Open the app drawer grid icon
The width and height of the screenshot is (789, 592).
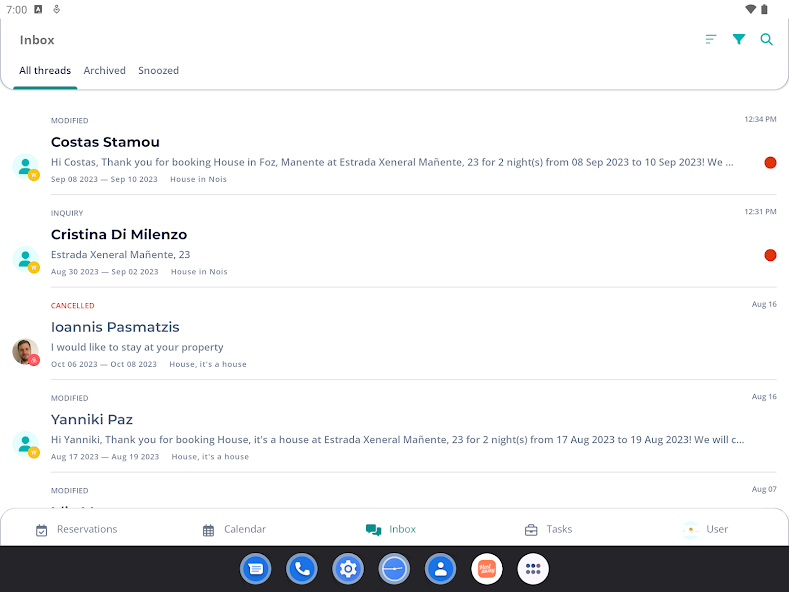tap(533, 569)
